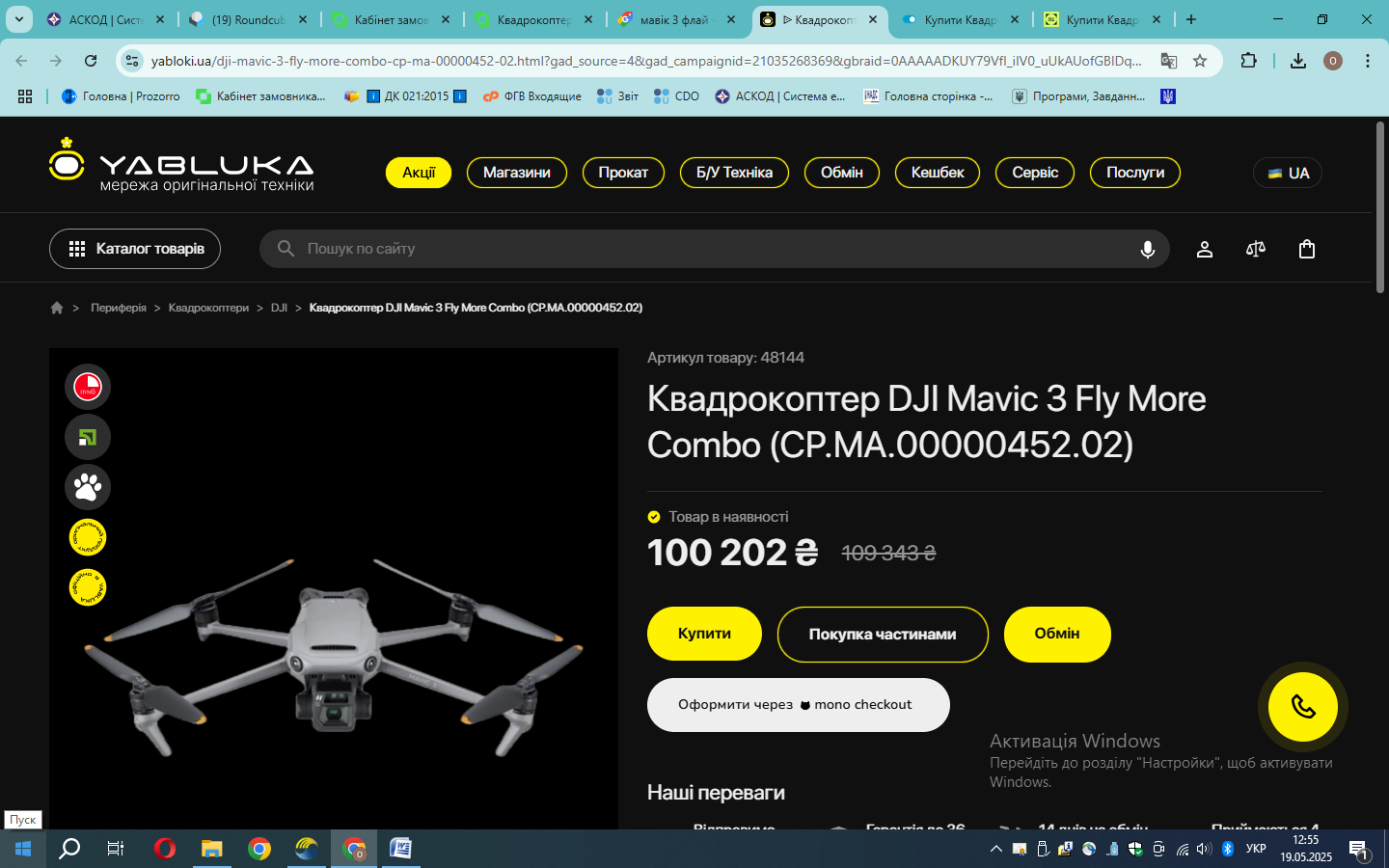Open the CDO bookmark
This screenshot has width=1389, height=868.
coord(676,96)
